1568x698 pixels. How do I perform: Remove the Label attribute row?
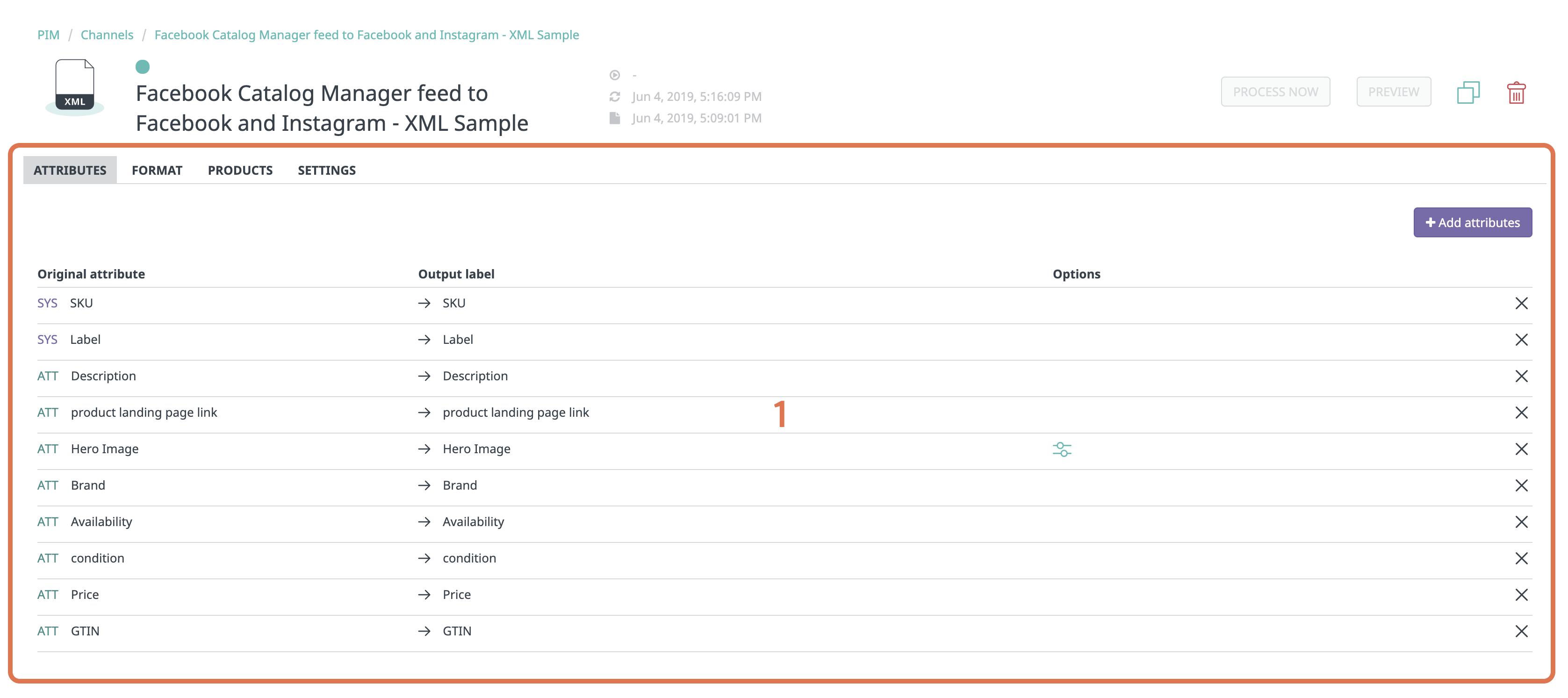tap(1521, 340)
